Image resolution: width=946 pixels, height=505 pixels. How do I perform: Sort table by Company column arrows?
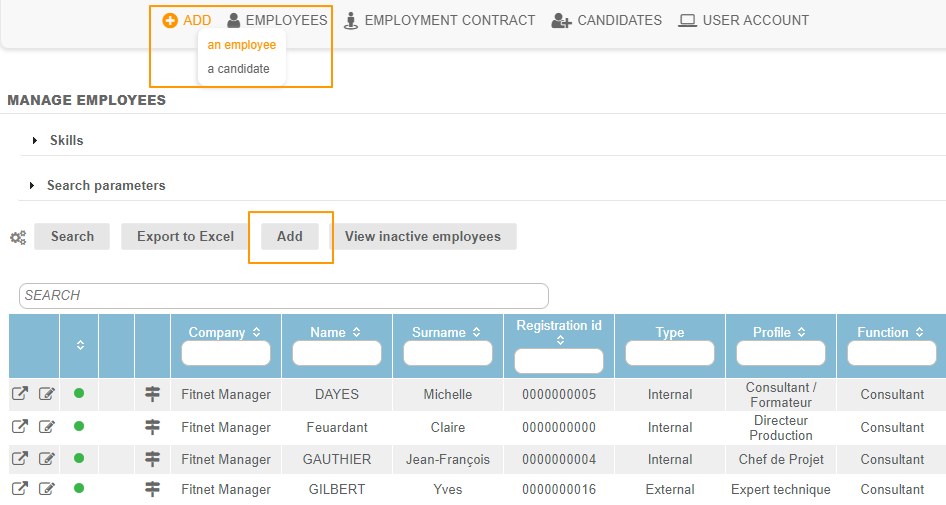pyautogui.click(x=256, y=332)
